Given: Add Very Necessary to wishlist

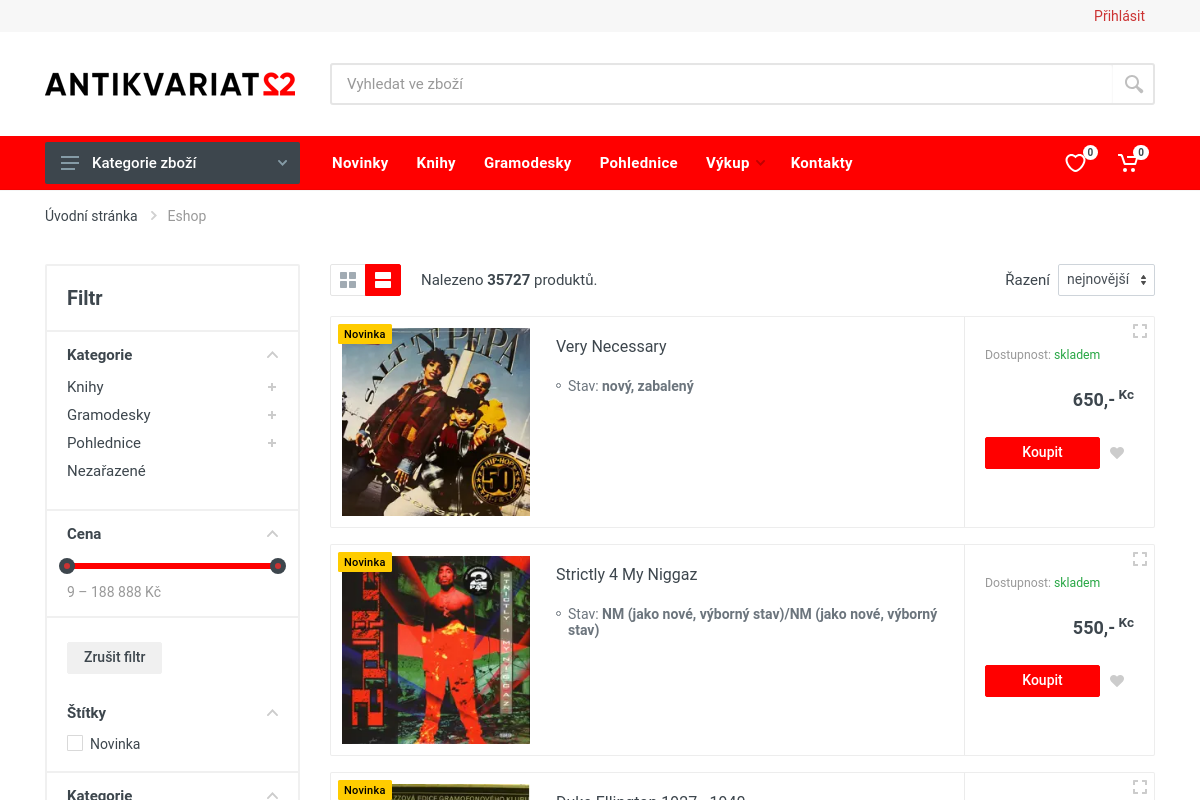Looking at the screenshot, I should click(1117, 453).
